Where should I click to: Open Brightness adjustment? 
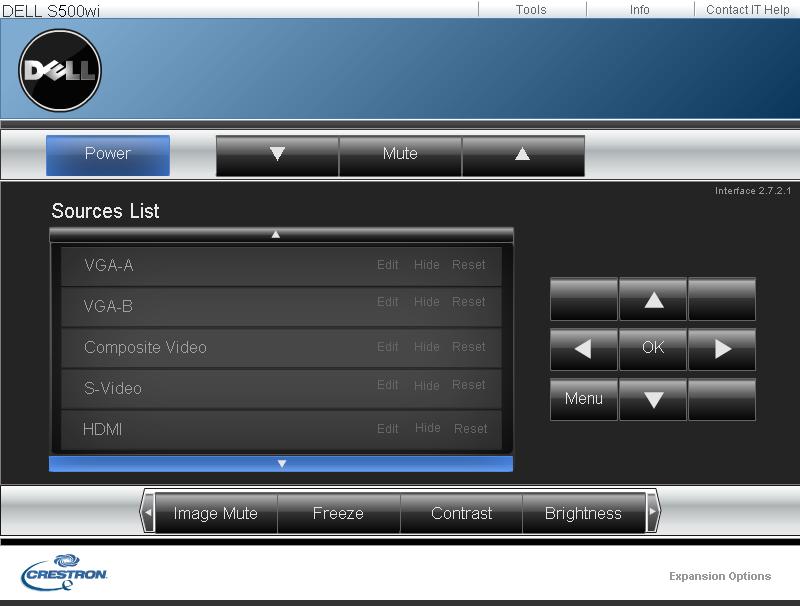click(x=584, y=513)
